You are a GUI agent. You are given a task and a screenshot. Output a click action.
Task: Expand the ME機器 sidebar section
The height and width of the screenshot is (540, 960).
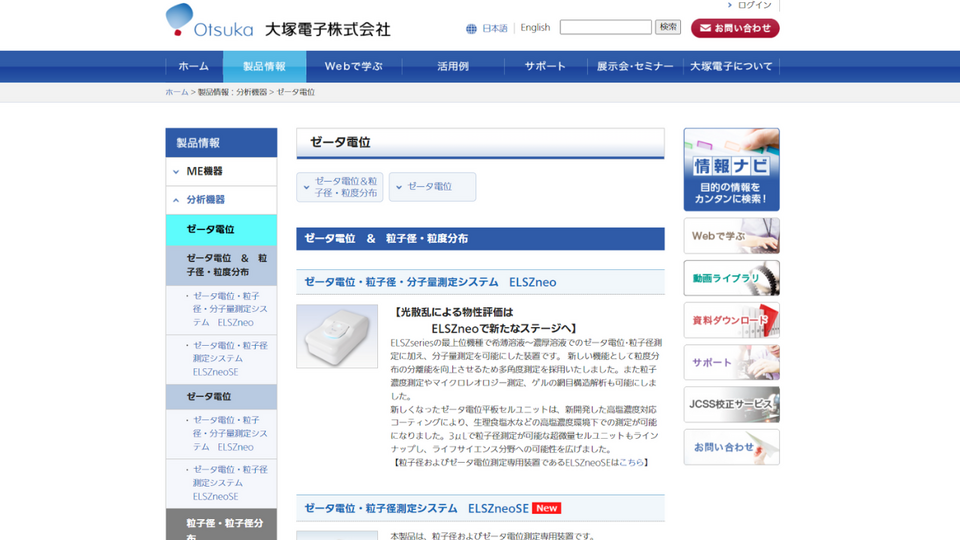point(221,171)
